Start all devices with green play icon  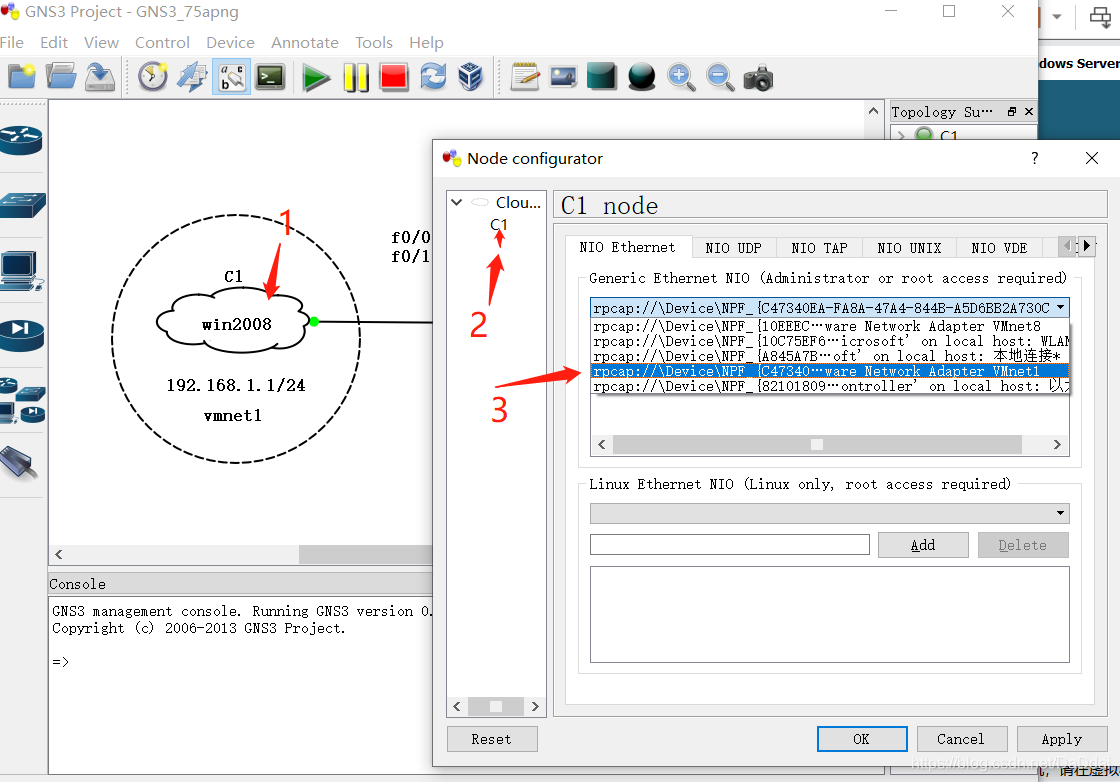(316, 77)
